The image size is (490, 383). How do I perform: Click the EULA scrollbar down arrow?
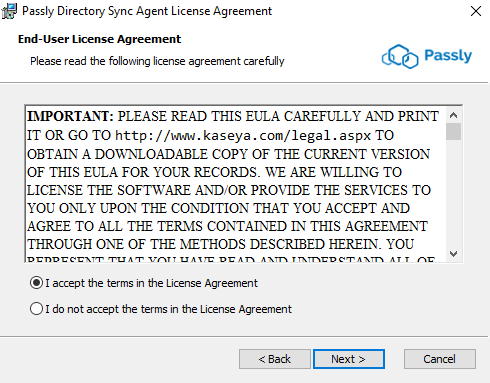453,254
